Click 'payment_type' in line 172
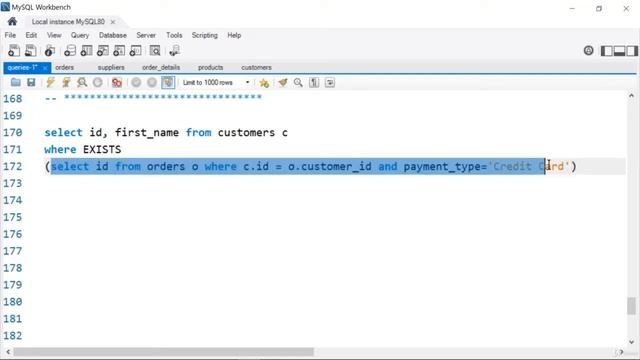The height and width of the screenshot is (360, 640). (x=442, y=167)
